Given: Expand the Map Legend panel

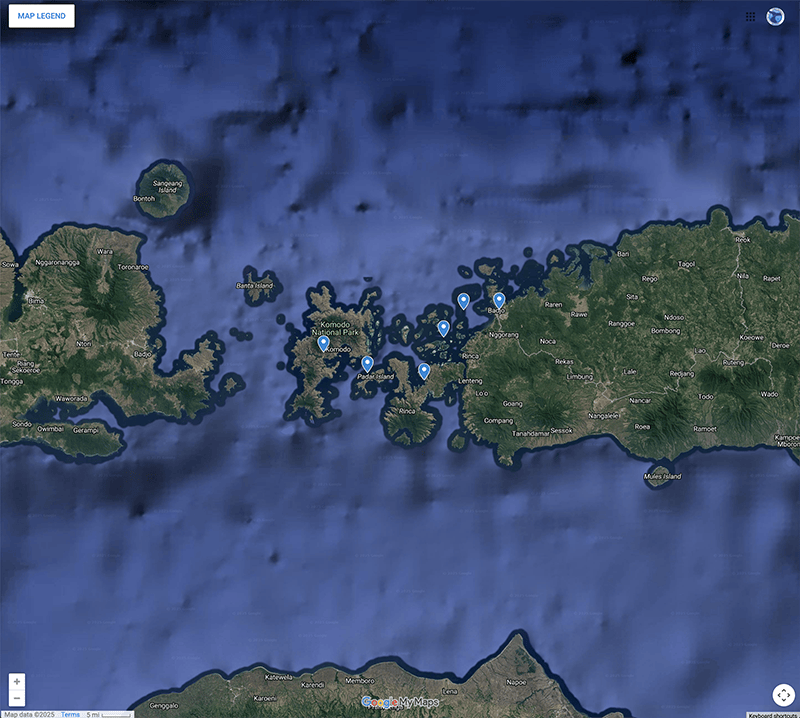Looking at the screenshot, I should click(40, 17).
